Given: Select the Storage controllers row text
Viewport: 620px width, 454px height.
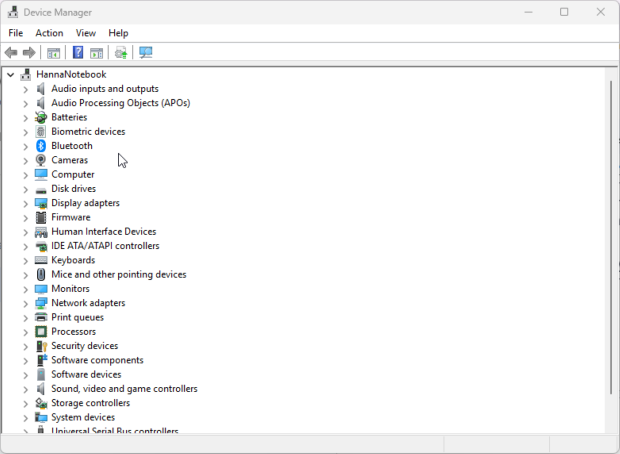Looking at the screenshot, I should [91, 403].
